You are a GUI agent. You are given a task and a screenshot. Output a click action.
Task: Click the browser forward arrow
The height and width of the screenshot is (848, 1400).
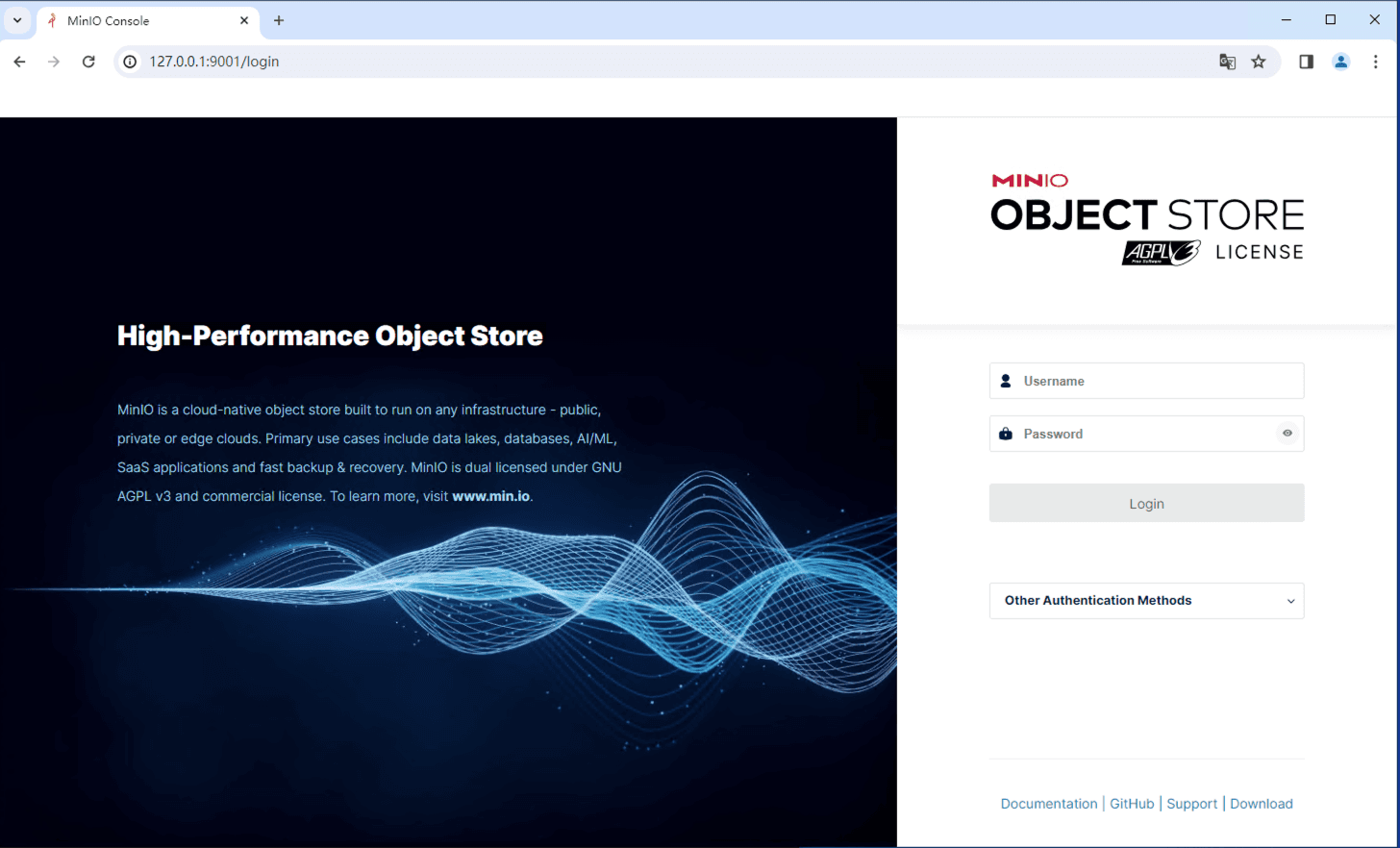pyautogui.click(x=54, y=62)
